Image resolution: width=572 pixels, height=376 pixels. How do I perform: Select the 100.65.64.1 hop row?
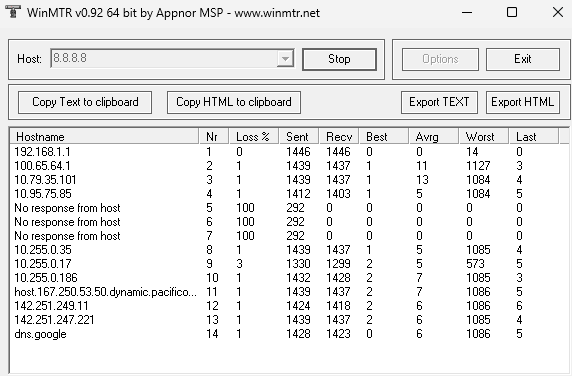[x=288, y=166]
